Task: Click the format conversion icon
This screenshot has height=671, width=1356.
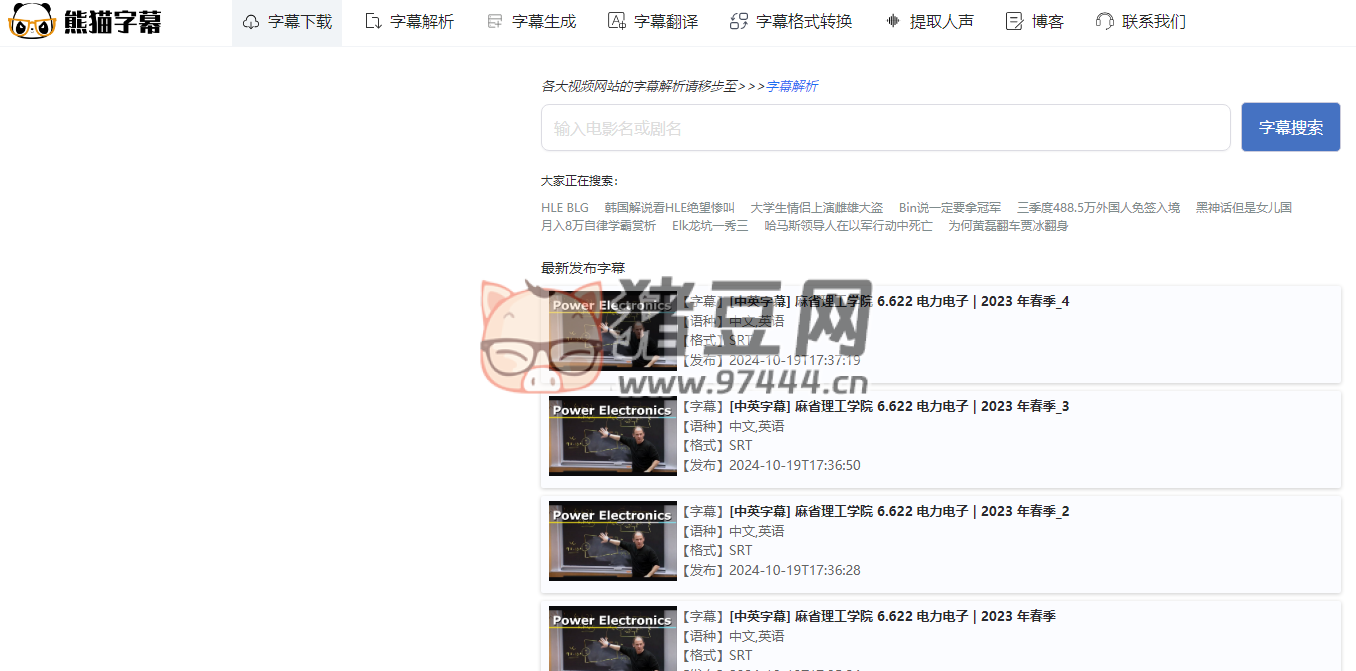Action: (x=739, y=22)
